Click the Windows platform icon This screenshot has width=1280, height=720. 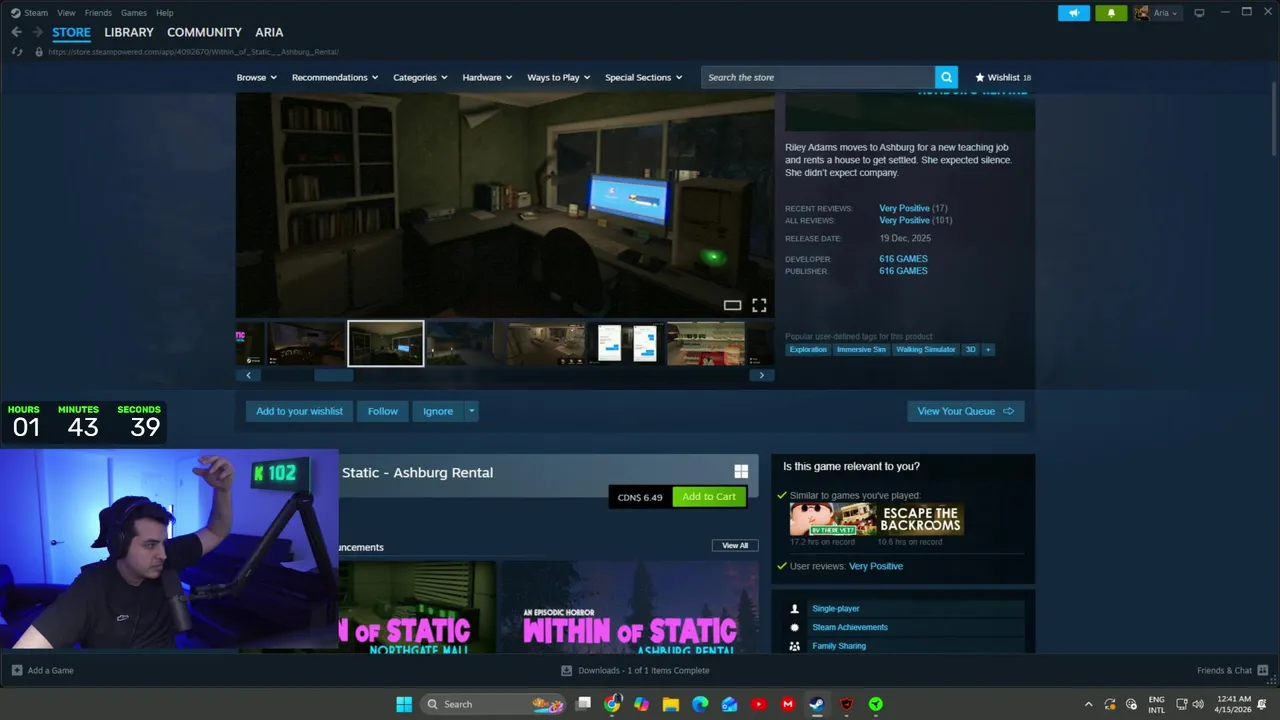click(x=741, y=471)
